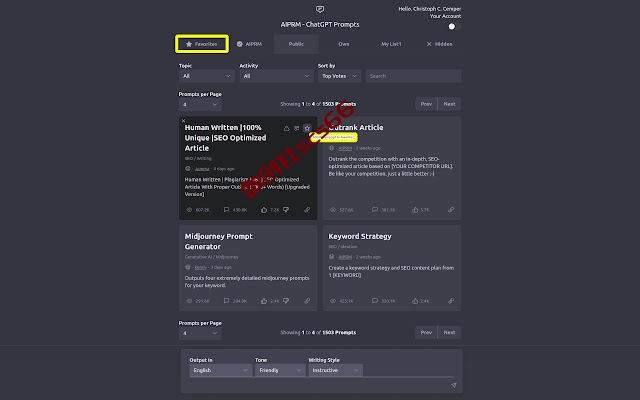Copy link of Human Written prompt
The height and width of the screenshot is (400, 640).
click(x=307, y=210)
